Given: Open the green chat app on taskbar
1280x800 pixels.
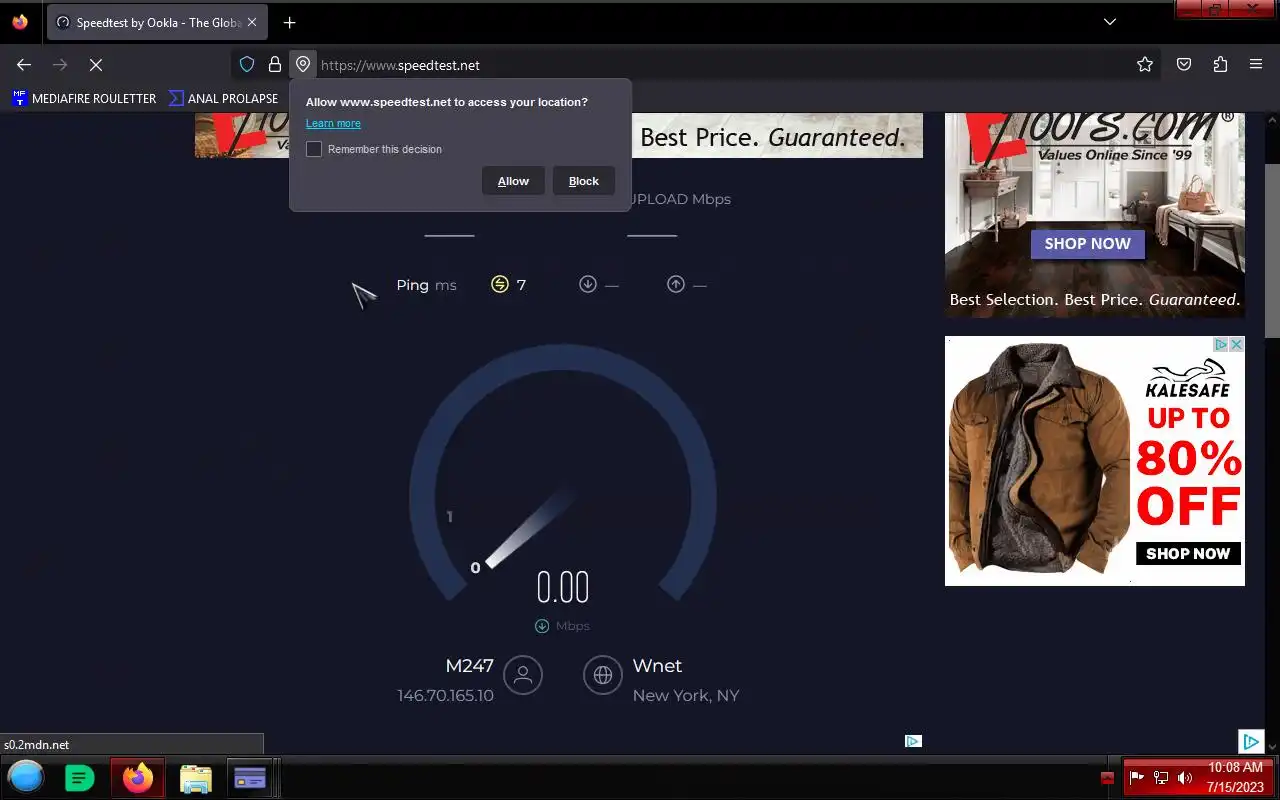Looking at the screenshot, I should (x=80, y=777).
